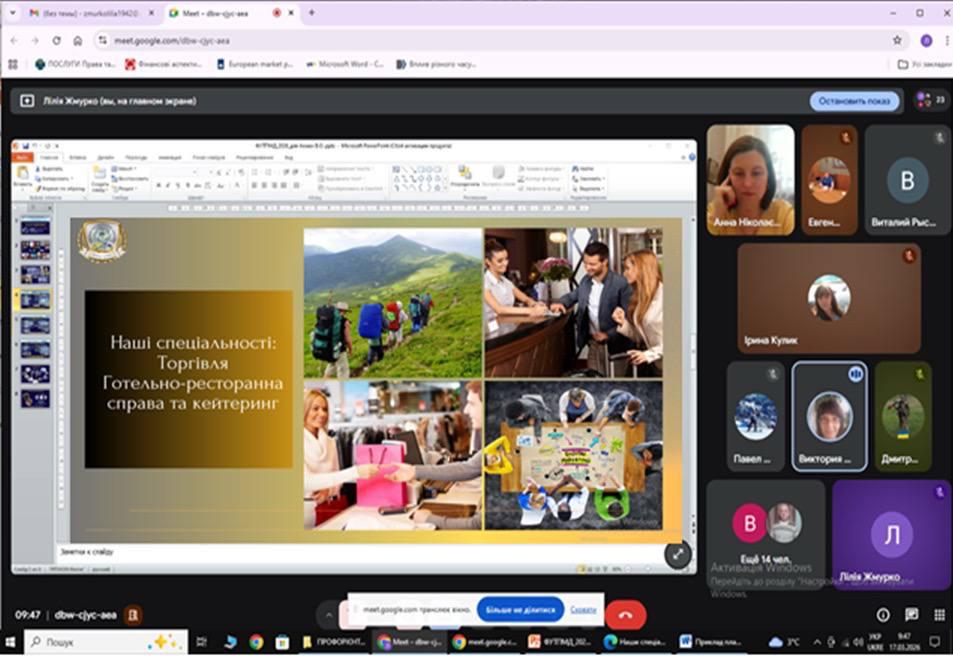Viewport: 953px width, 663px height.
Task: Click "Остановить показ" button
Action: [x=853, y=101]
